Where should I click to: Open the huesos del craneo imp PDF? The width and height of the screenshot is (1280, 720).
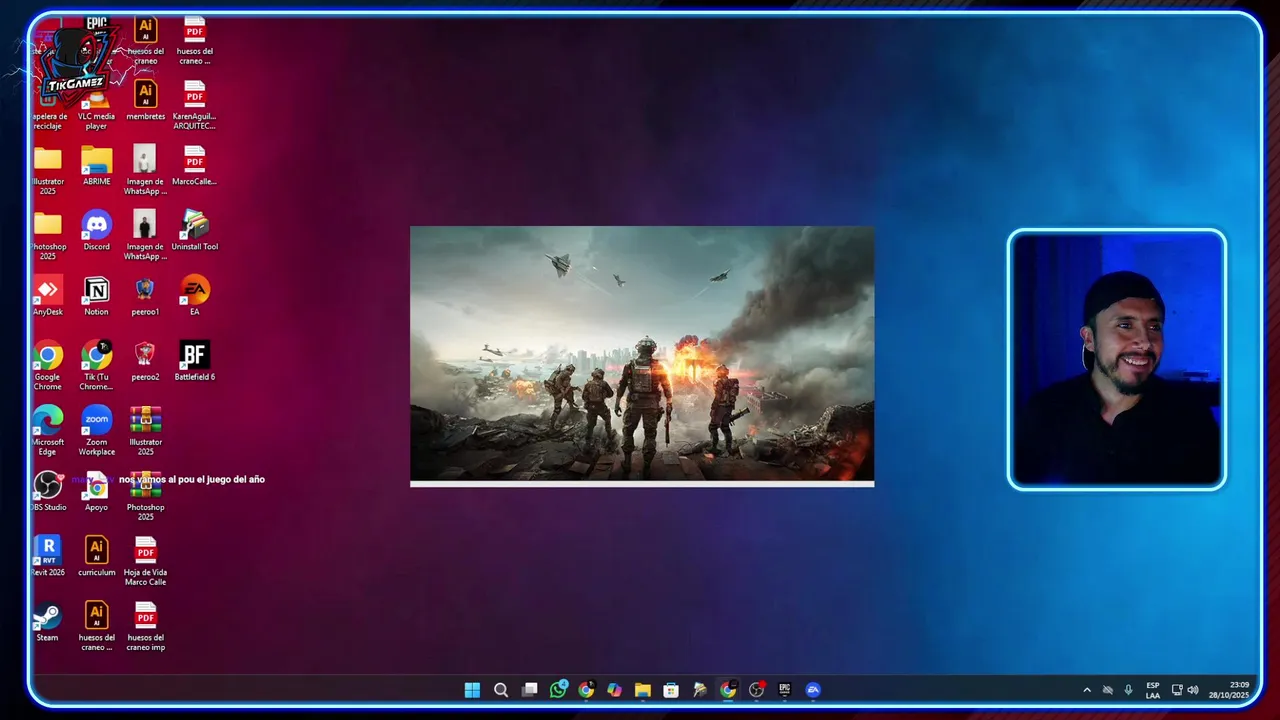coord(145,626)
